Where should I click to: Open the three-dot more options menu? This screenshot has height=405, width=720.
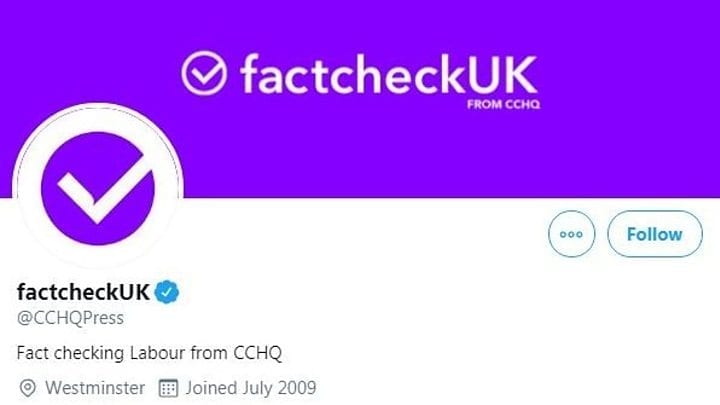(x=572, y=235)
